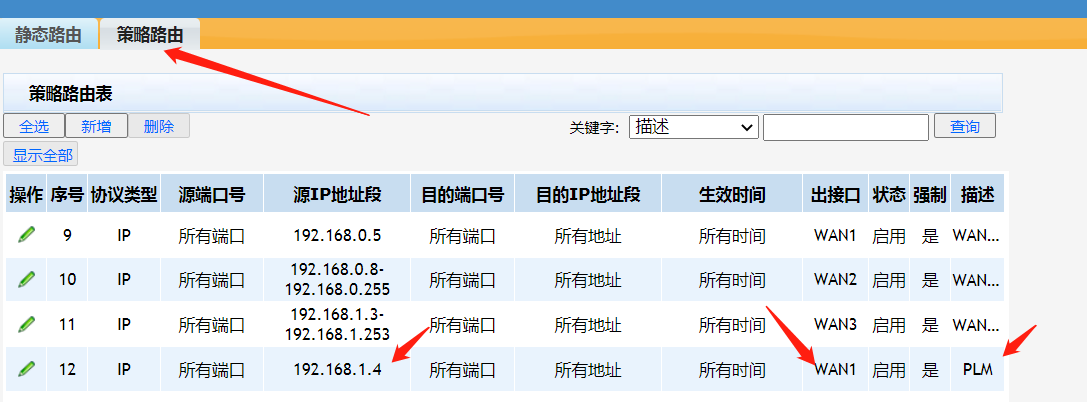Click the 策略路由表 section title
The width and height of the screenshot is (1087, 402).
[x=71, y=94]
